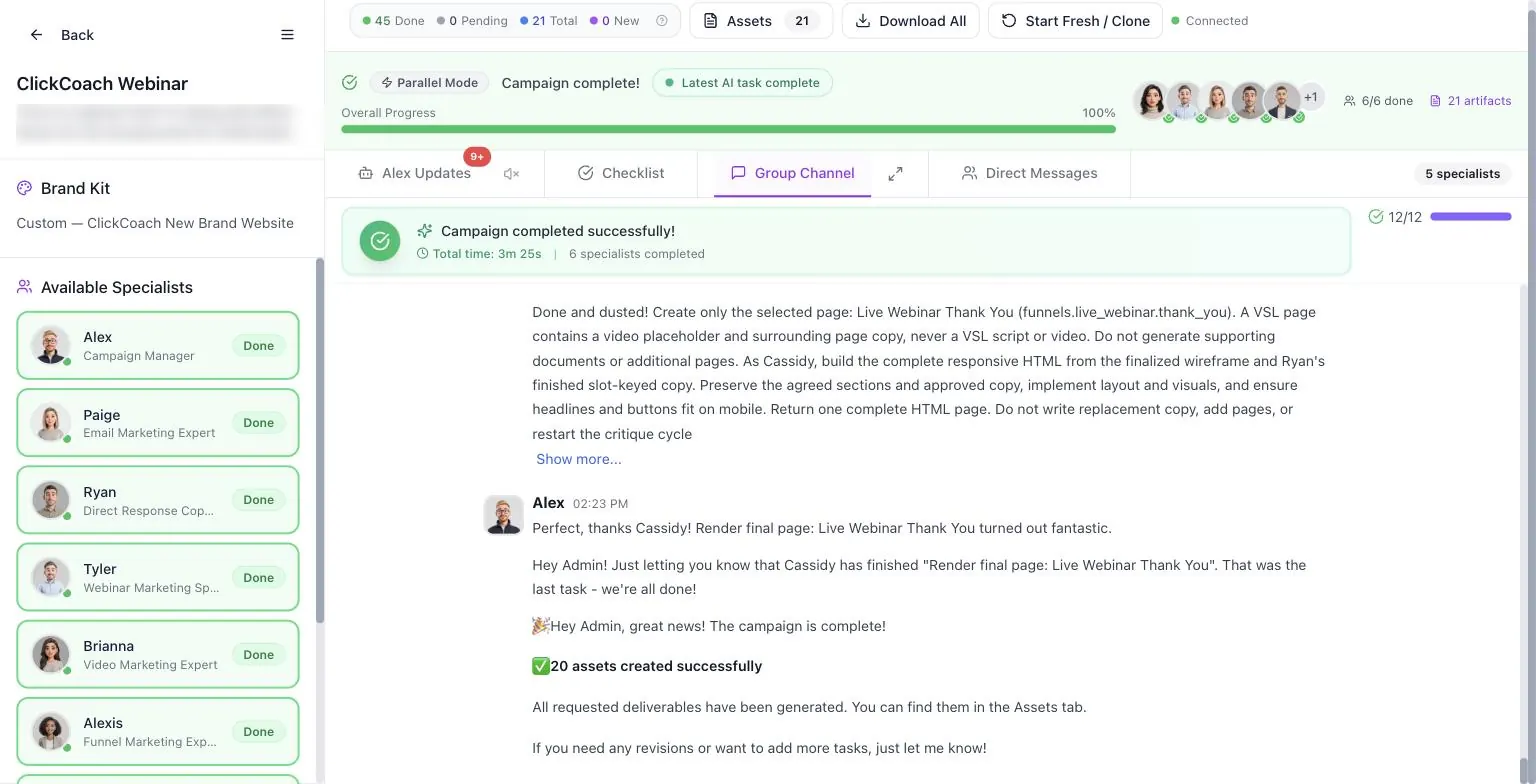Screen dimensions: 1536x784
Task: Open the hamburger menu in sidebar
Action: coord(287,35)
